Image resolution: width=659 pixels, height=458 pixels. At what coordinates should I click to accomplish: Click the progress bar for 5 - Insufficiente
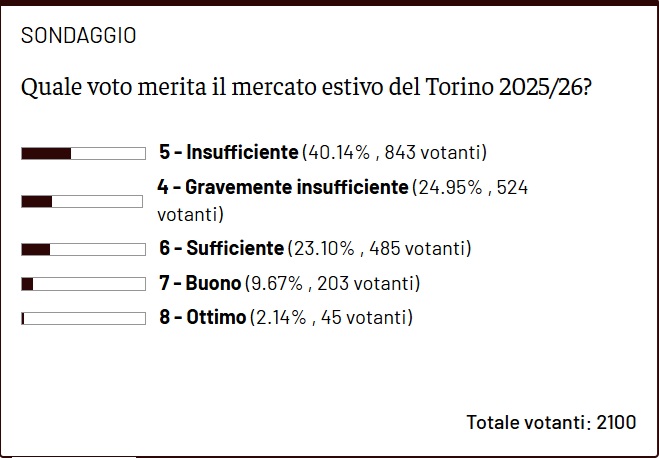(x=83, y=153)
